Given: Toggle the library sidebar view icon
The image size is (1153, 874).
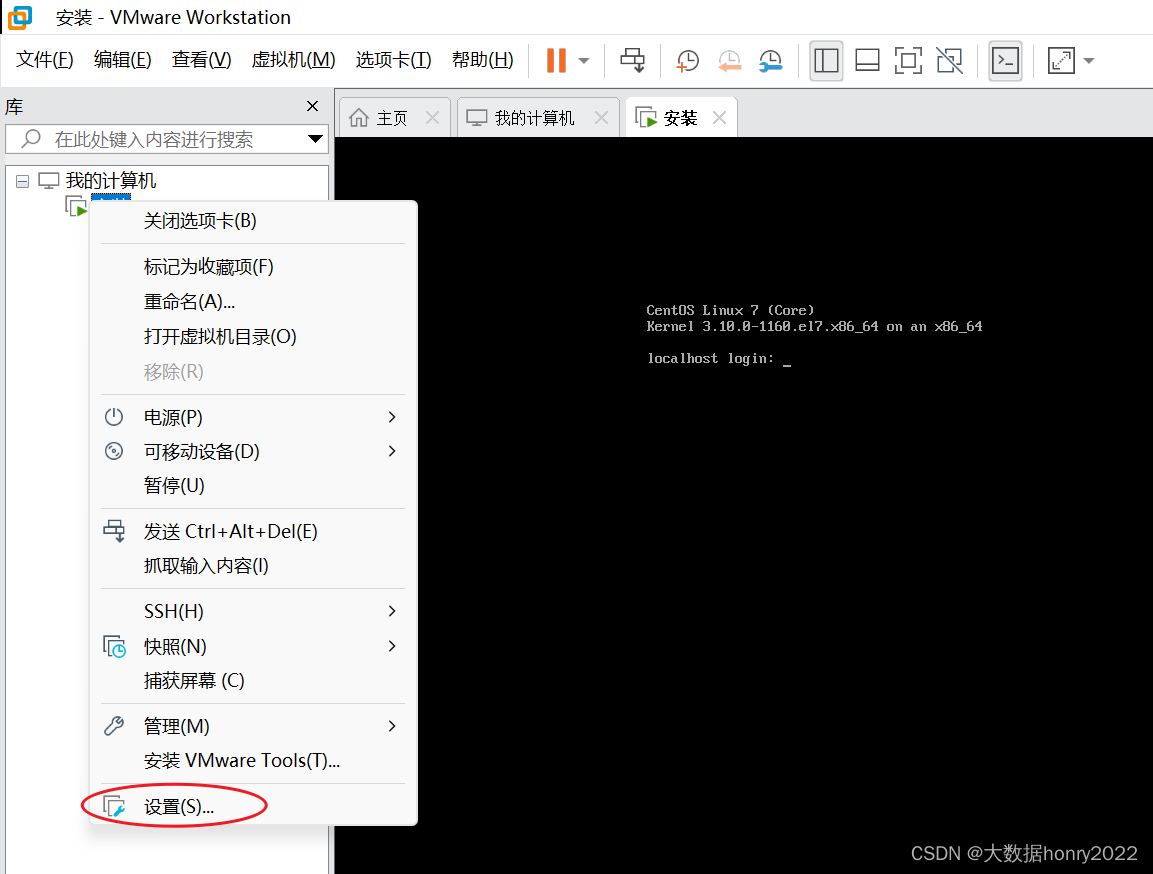Looking at the screenshot, I should 826,60.
